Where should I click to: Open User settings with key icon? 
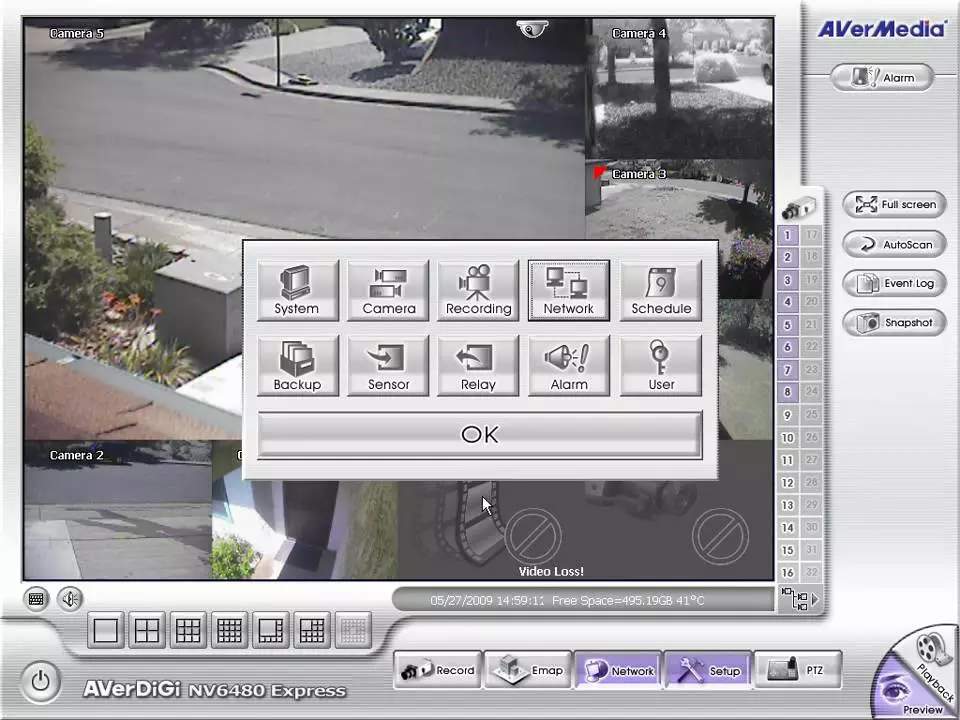tap(660, 366)
